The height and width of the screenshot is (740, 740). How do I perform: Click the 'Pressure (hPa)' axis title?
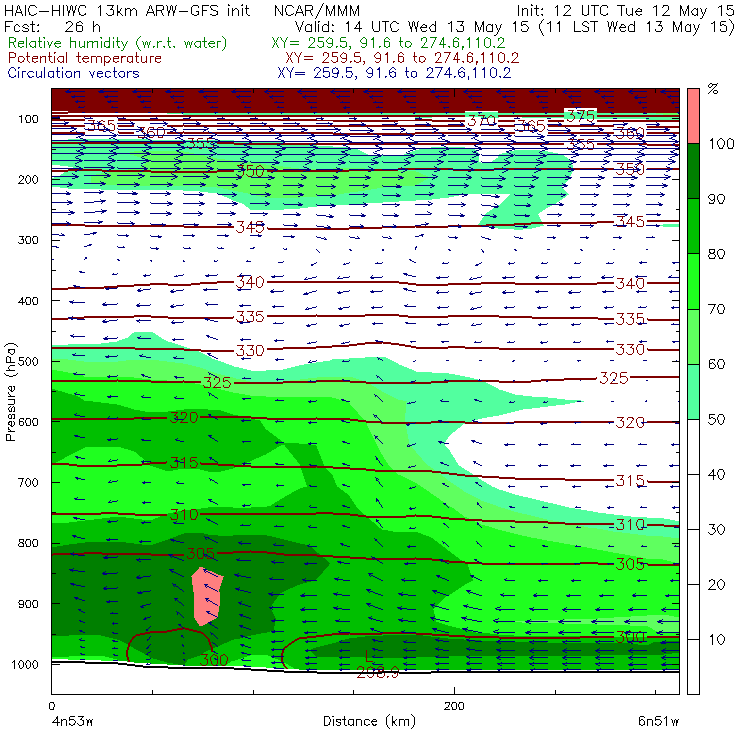[10, 392]
